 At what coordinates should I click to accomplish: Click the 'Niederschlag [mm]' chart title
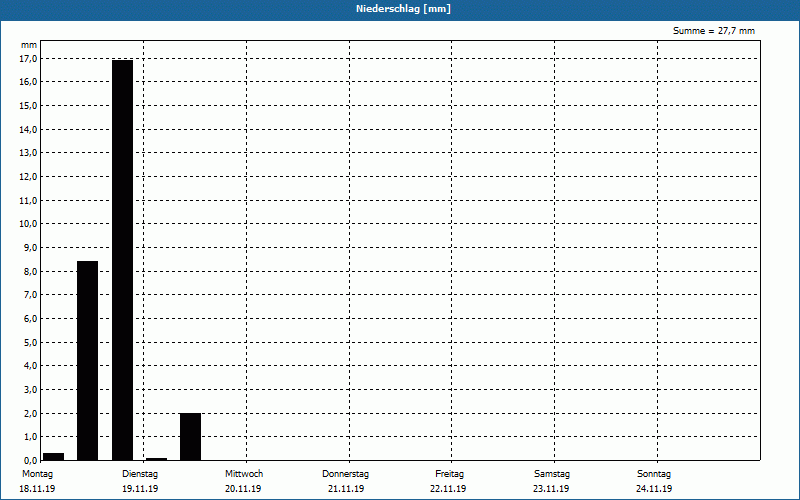(x=403, y=9)
